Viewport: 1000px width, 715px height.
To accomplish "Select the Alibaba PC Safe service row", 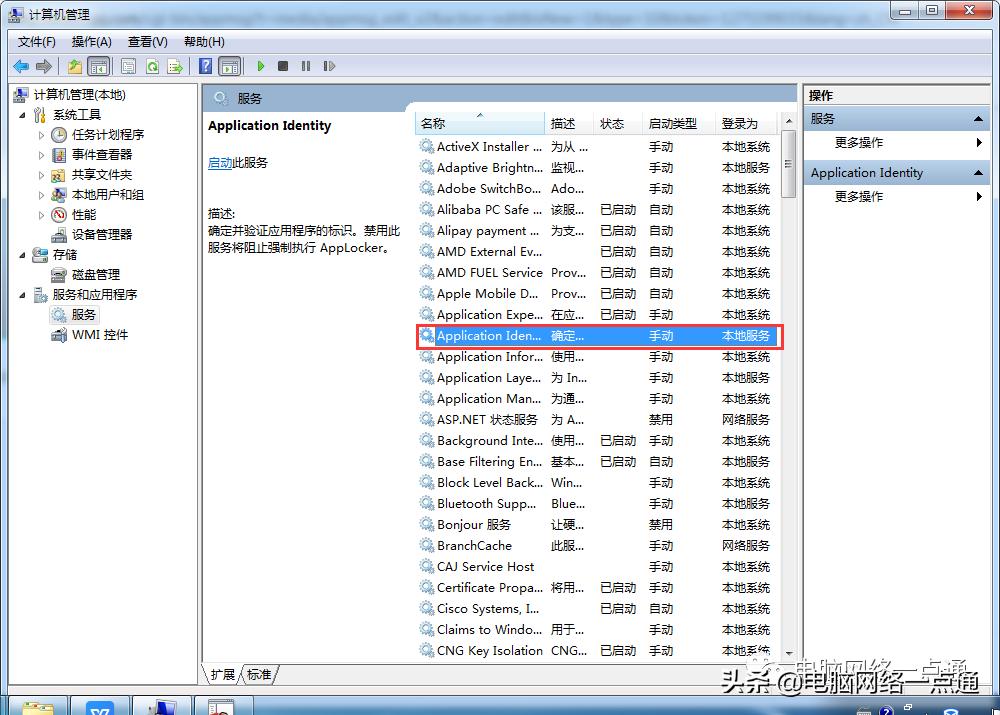I will click(x=597, y=210).
